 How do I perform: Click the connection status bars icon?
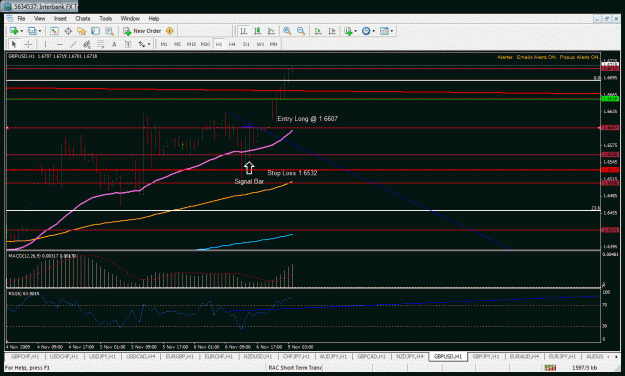tap(550, 368)
